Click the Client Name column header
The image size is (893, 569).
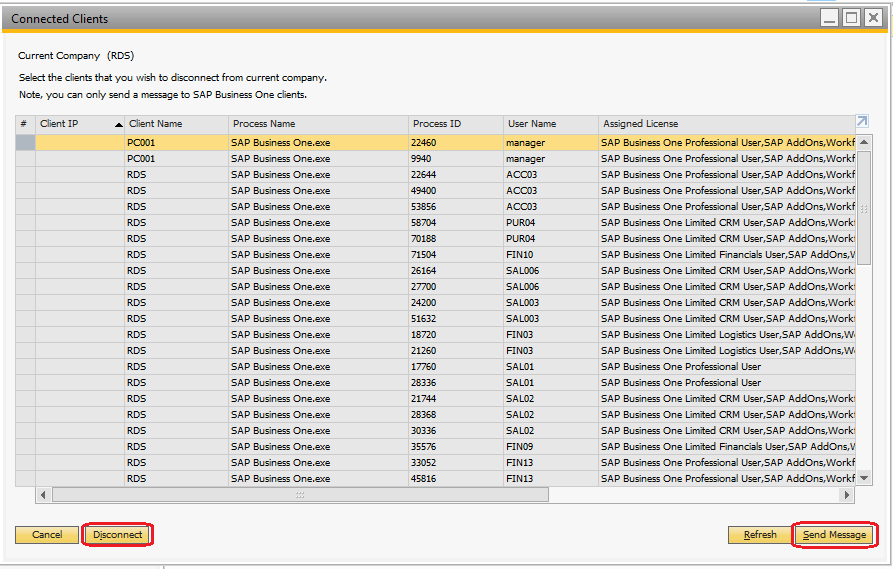pos(177,124)
